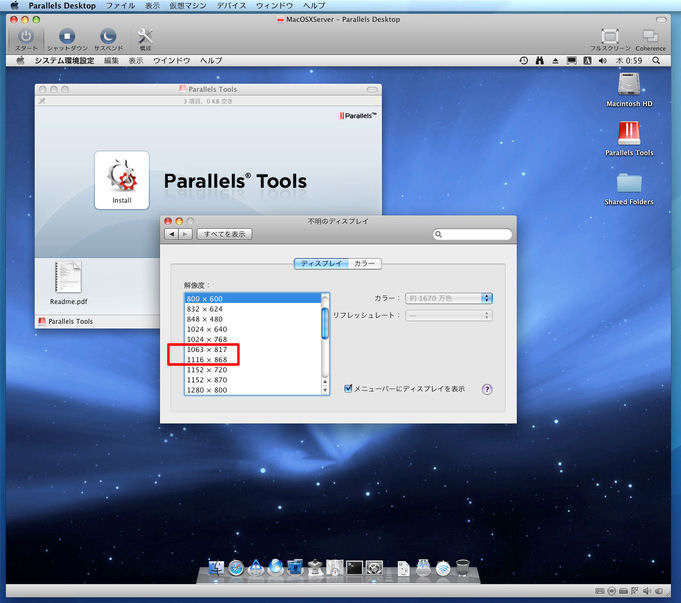681x603 pixels.
Task: Click the volume speaker icon in guest menu bar
Action: [602, 61]
